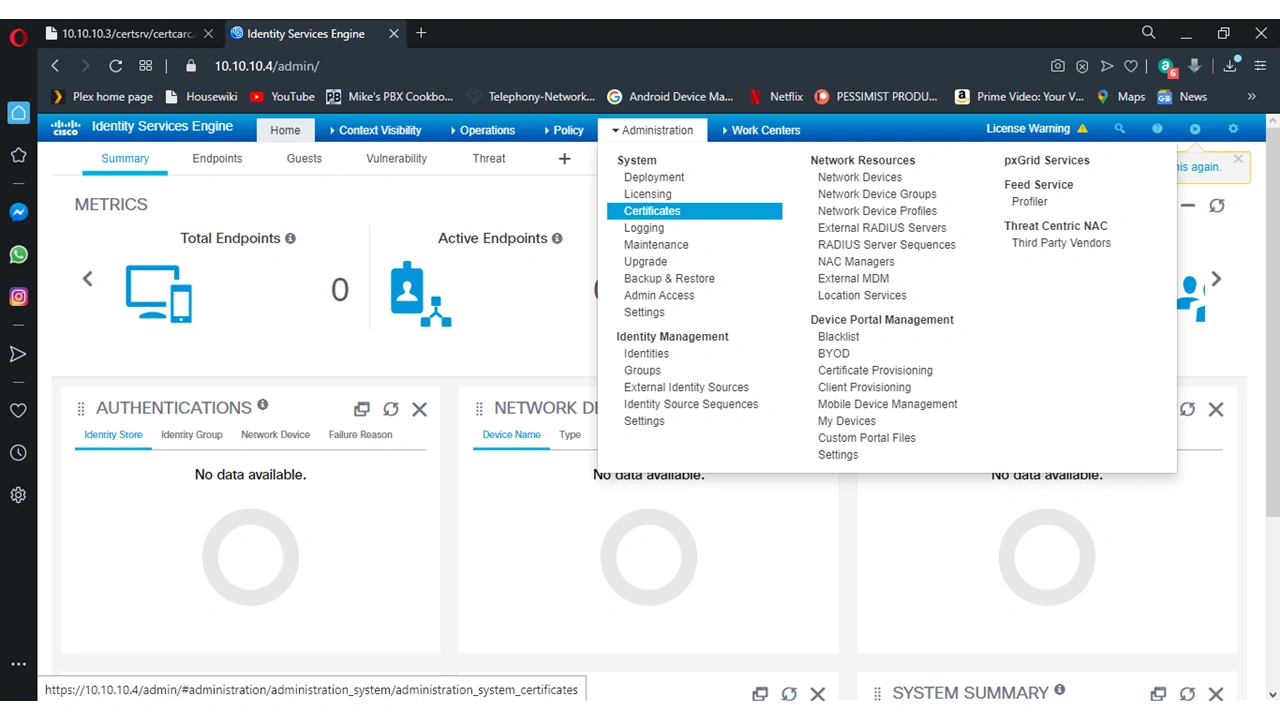Screen dimensions: 1280x720
Task: Open Third Party Vendors entry
Action: (x=1061, y=243)
